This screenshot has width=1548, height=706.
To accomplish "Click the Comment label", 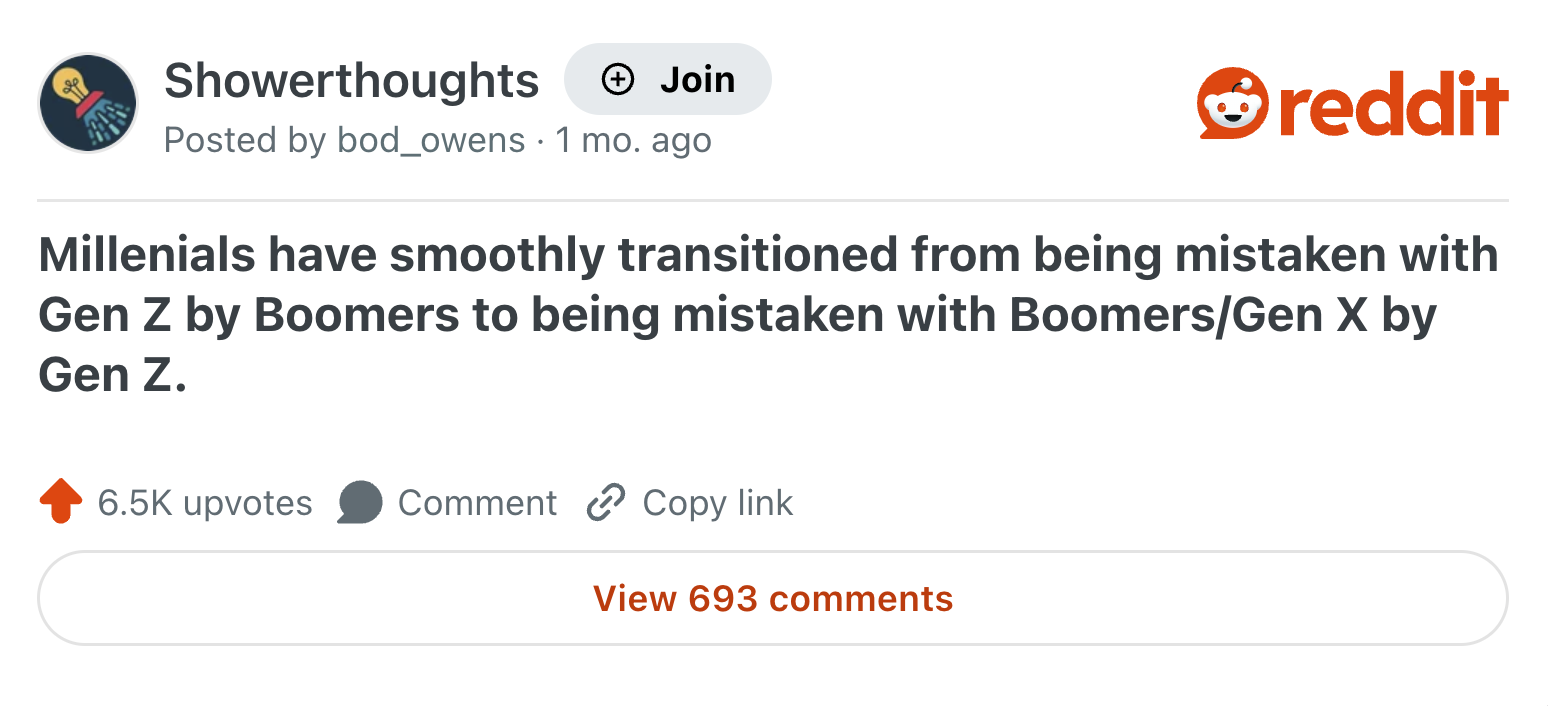I will coord(477,502).
